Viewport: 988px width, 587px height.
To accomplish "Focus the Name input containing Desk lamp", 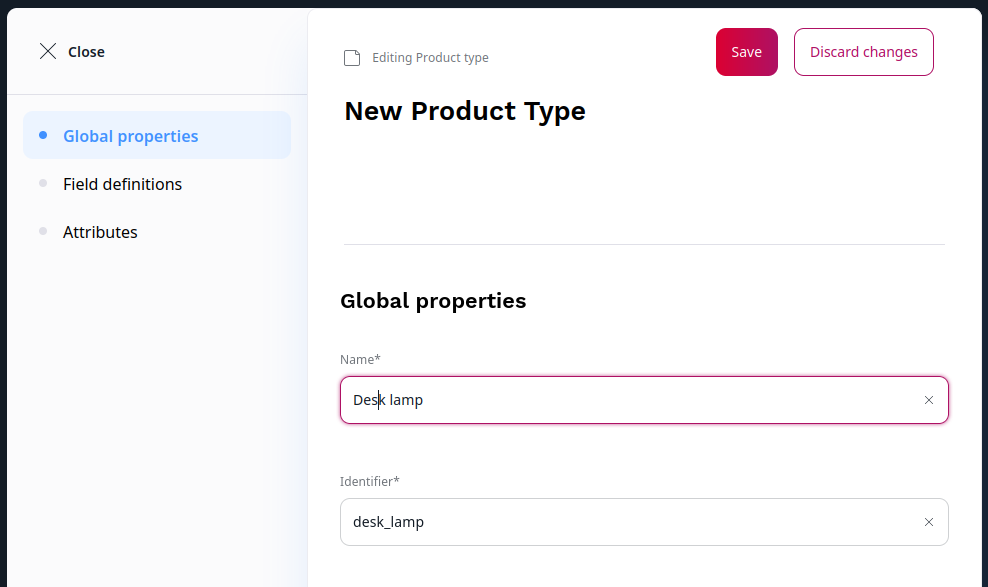I will click(644, 400).
